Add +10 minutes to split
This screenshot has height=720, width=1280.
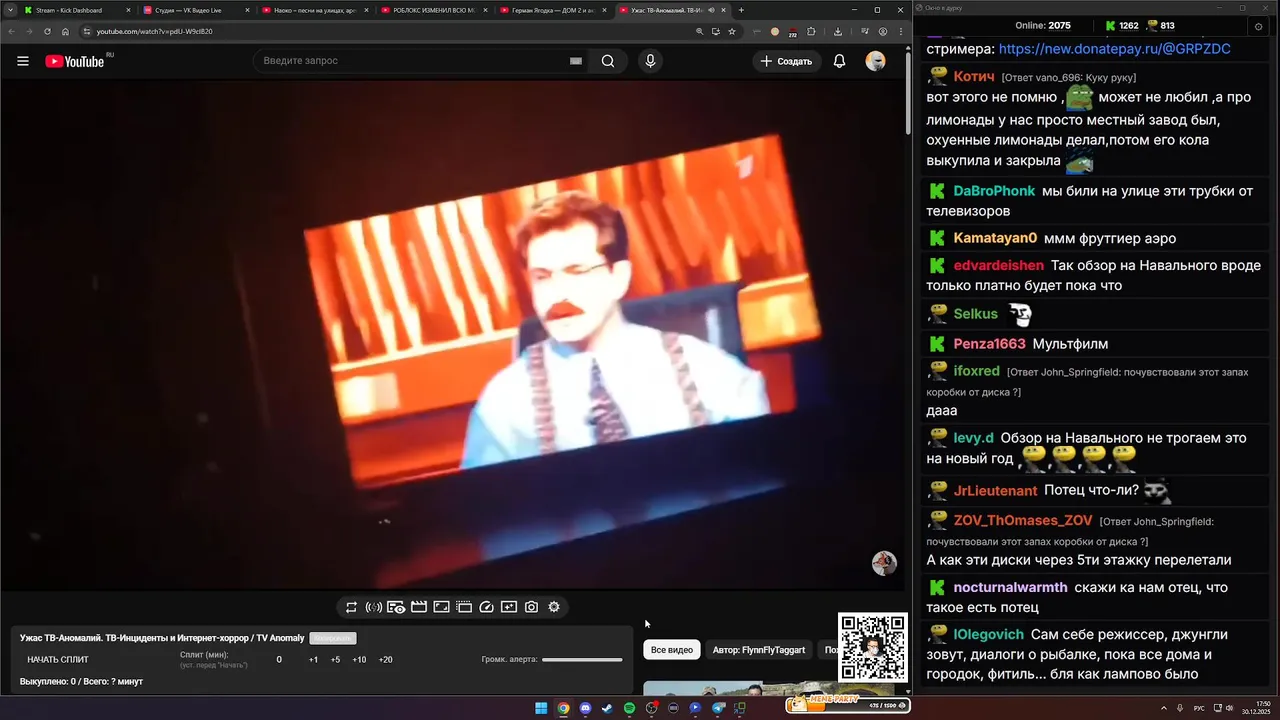click(x=359, y=660)
